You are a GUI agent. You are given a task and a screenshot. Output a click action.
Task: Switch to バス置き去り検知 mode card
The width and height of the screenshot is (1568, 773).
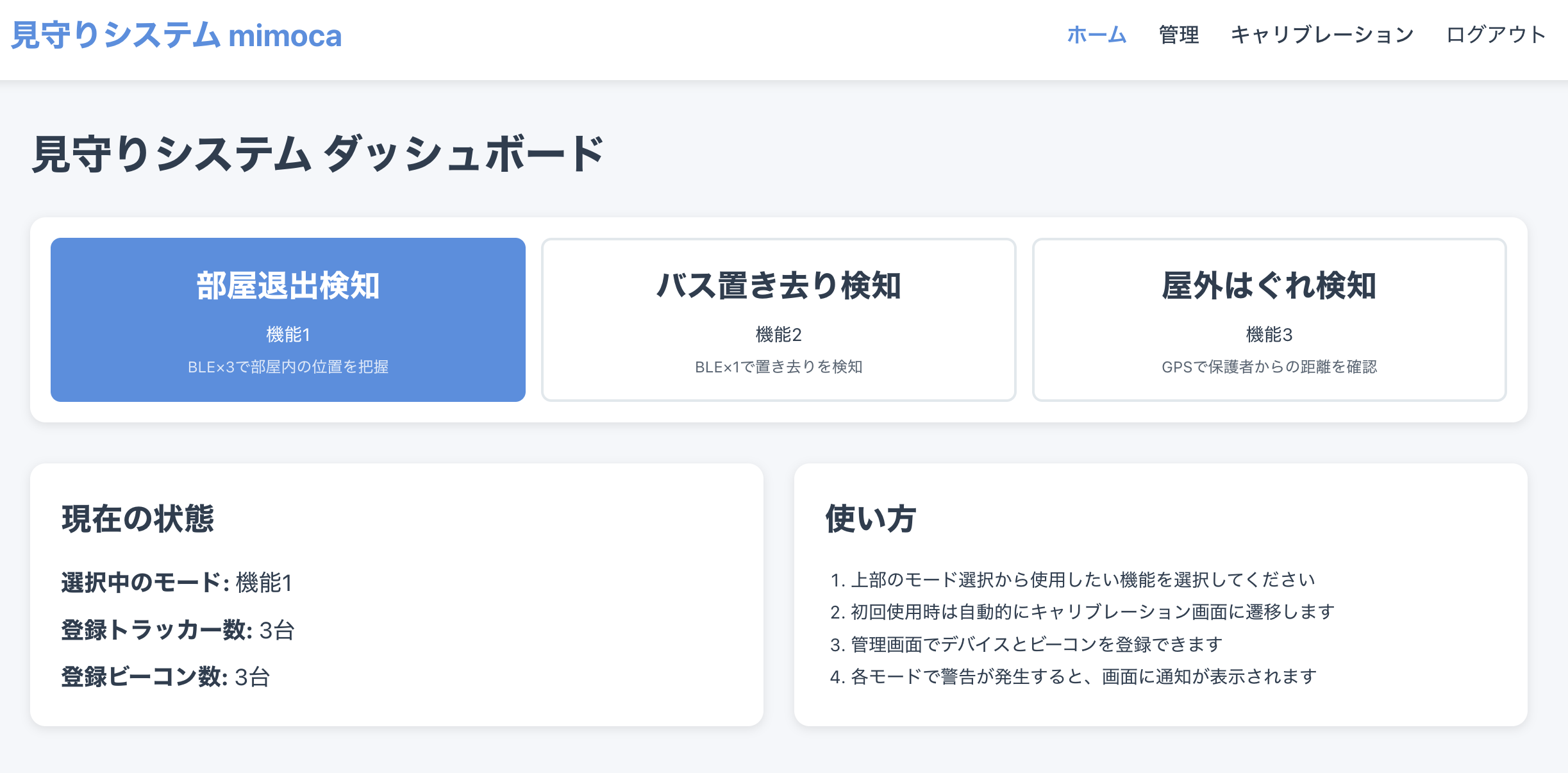[778, 319]
